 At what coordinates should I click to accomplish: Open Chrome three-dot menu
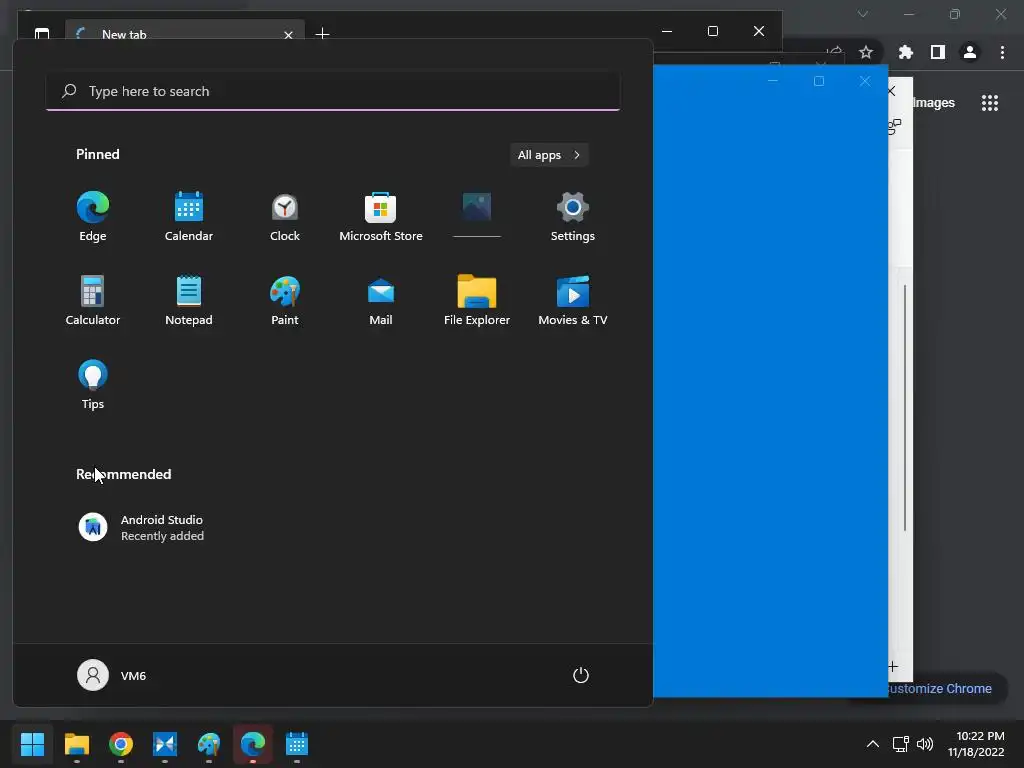coord(1002,52)
